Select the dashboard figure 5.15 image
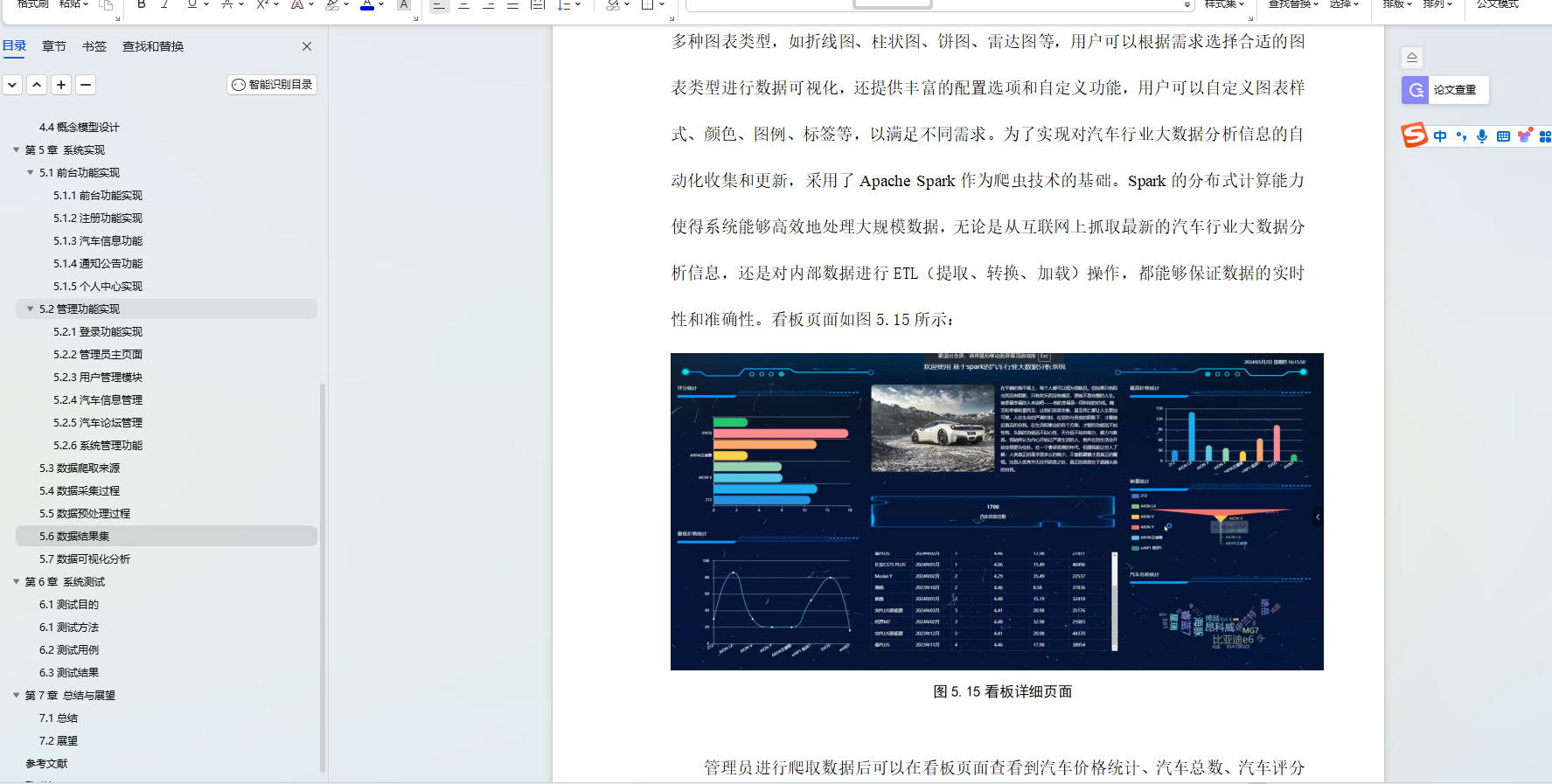 click(997, 511)
